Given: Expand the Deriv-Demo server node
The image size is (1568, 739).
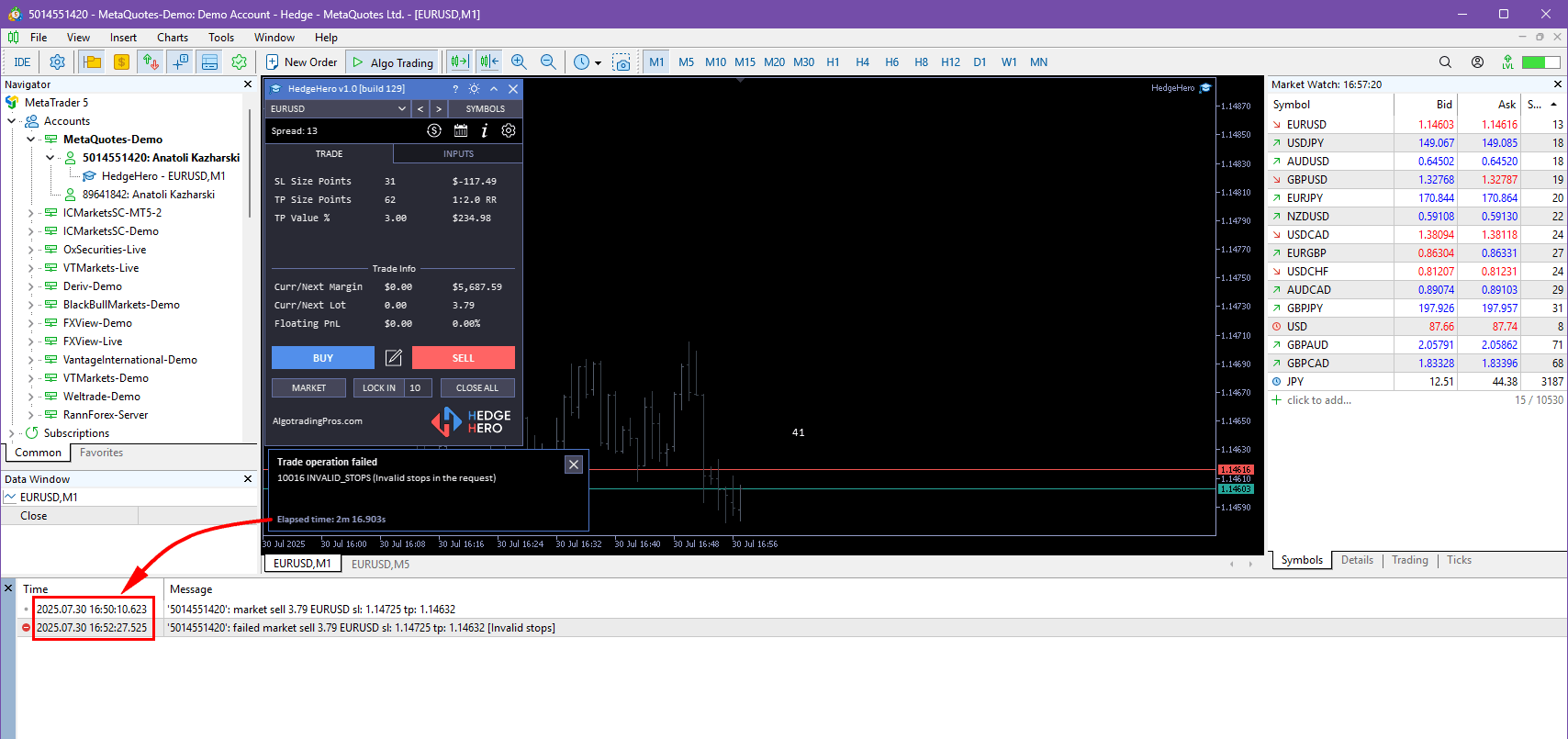Looking at the screenshot, I should pos(31,286).
